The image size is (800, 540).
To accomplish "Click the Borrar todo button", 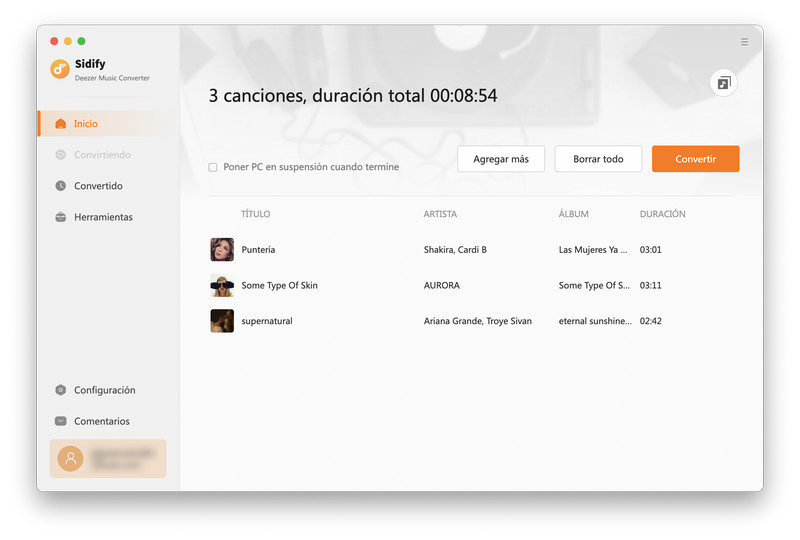I will click(598, 159).
